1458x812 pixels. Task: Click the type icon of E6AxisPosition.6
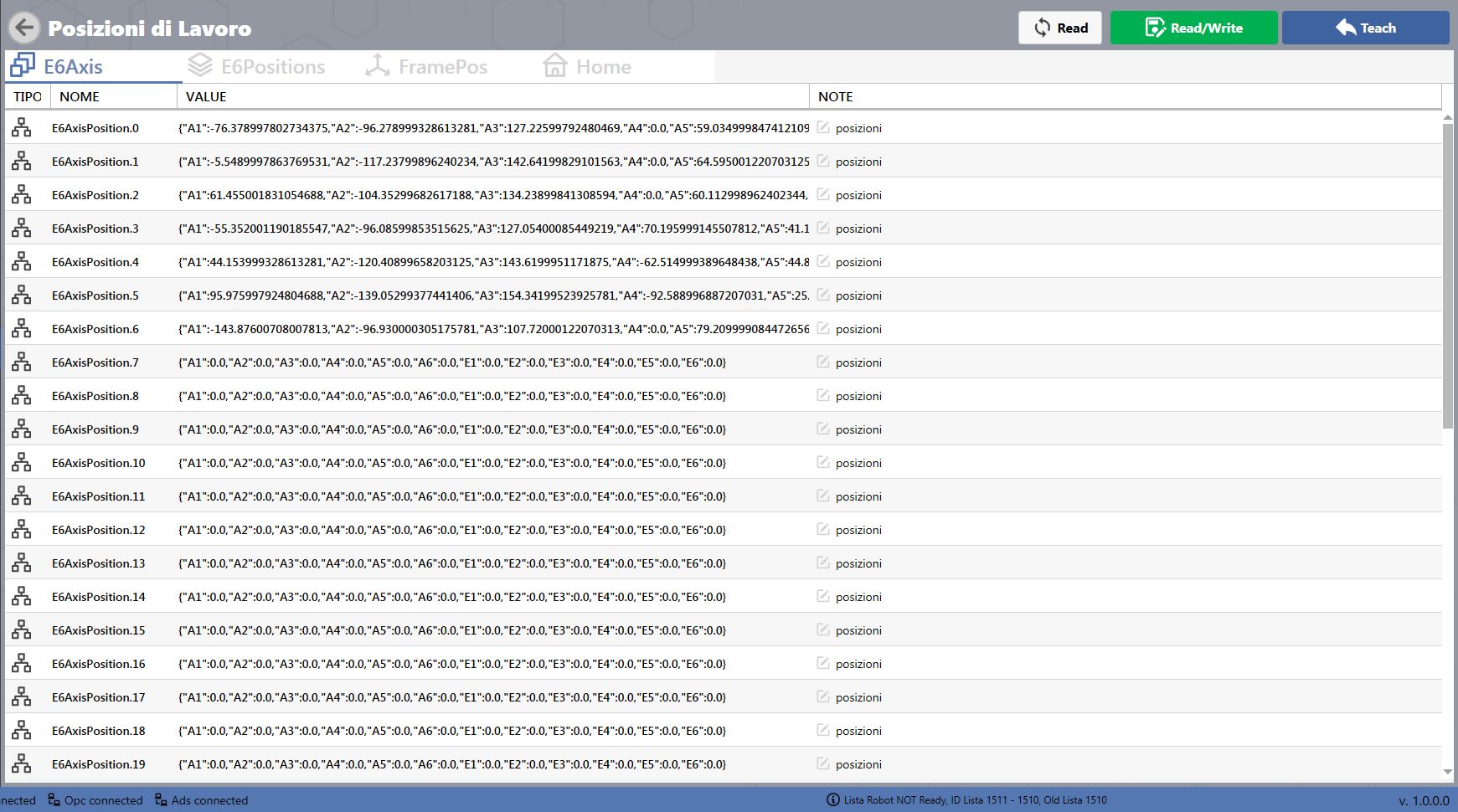pyautogui.click(x=22, y=328)
